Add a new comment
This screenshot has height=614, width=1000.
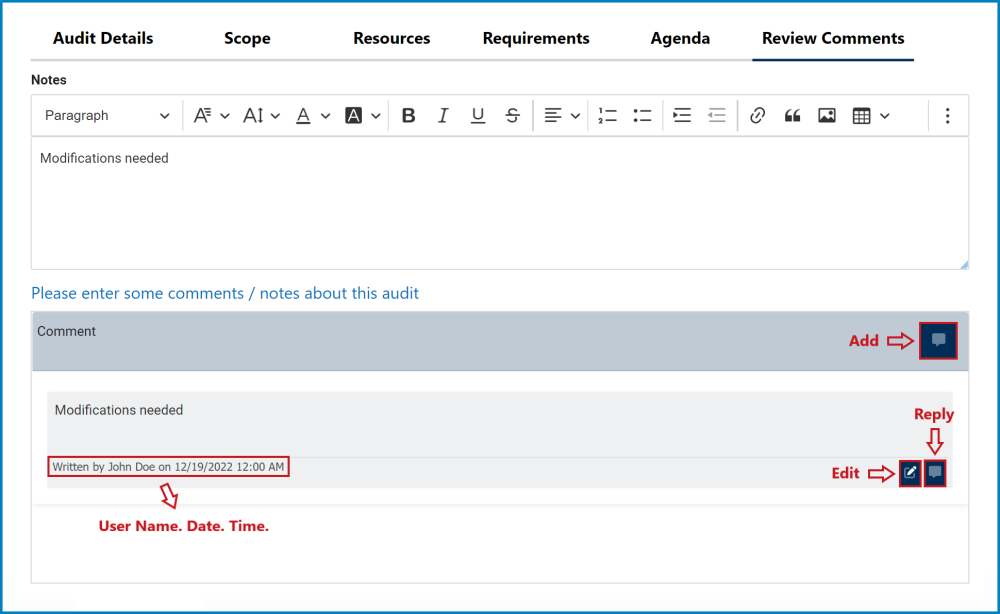pos(938,340)
